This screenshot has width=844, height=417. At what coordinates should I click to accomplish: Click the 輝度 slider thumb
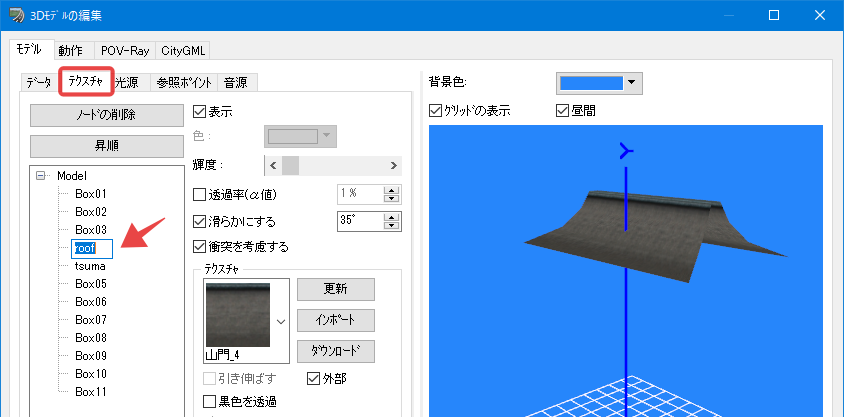coord(290,166)
